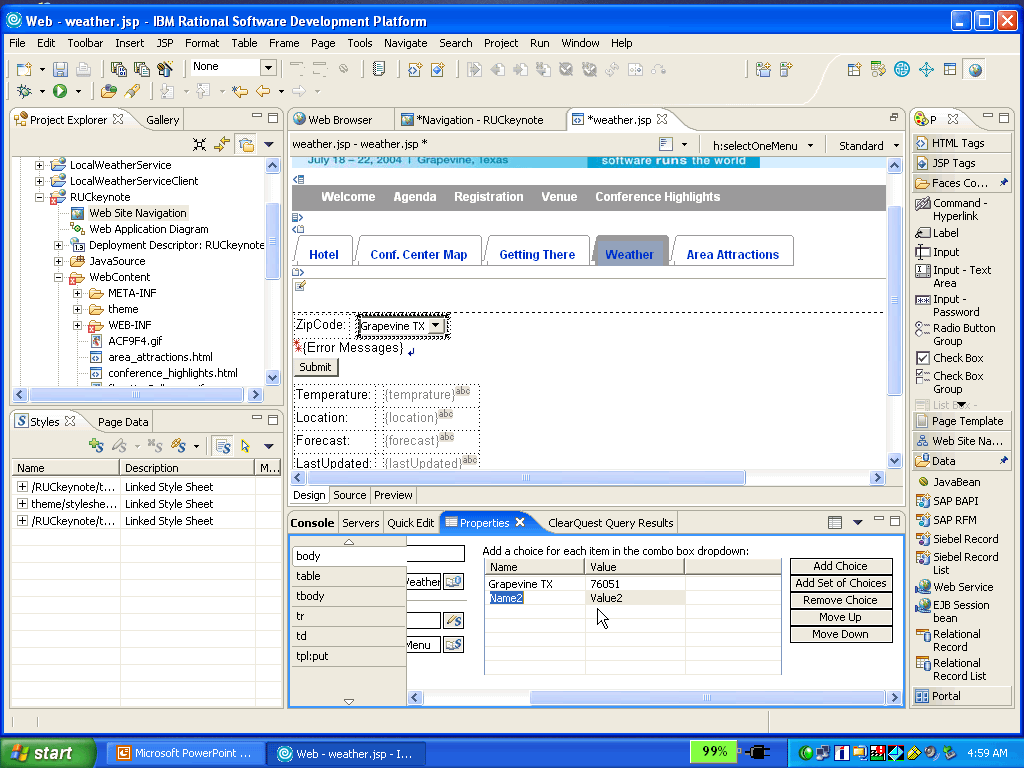This screenshot has width=1024, height=768.
Task: Click the editor vertical scrollbar thumb
Action: [x=895, y=300]
